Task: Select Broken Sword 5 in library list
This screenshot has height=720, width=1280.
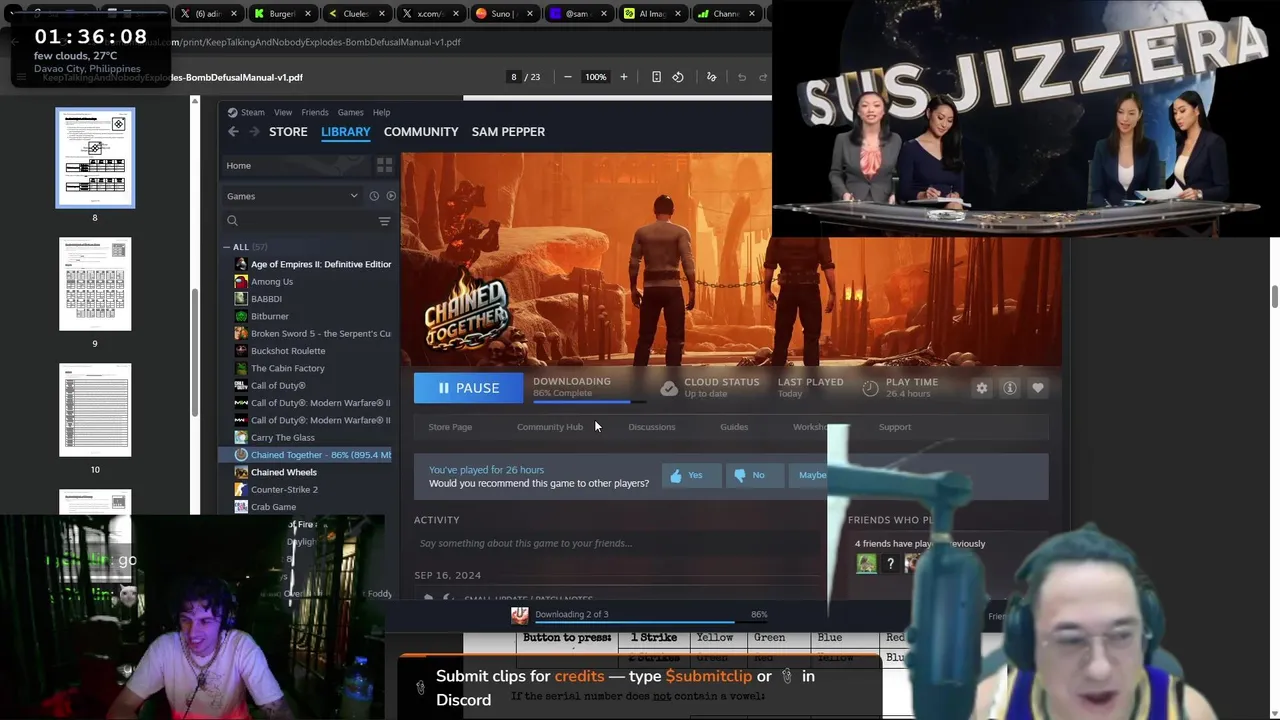Action: click(x=312, y=334)
